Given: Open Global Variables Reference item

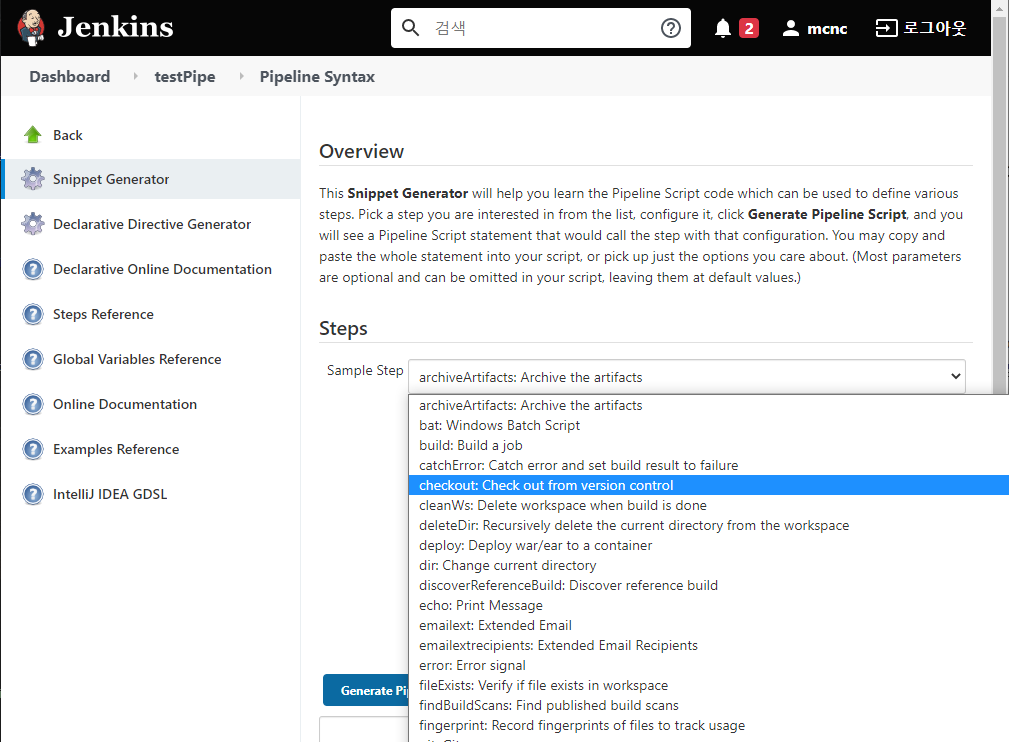Looking at the screenshot, I should [137, 359].
